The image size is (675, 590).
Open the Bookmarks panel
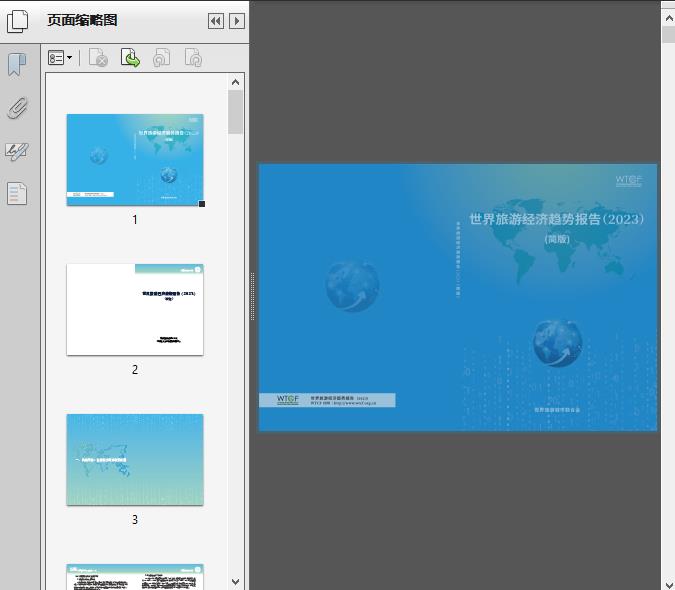click(17, 64)
